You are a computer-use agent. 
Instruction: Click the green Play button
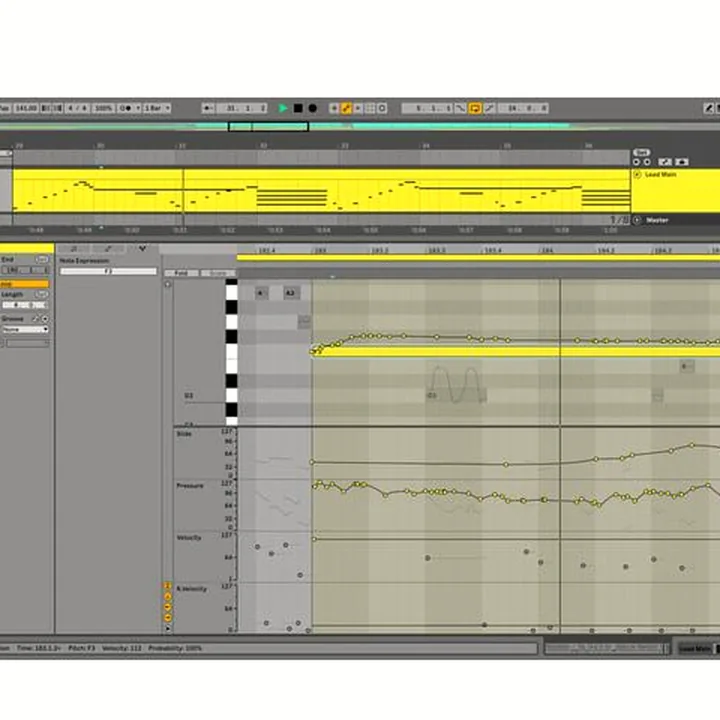(283, 108)
